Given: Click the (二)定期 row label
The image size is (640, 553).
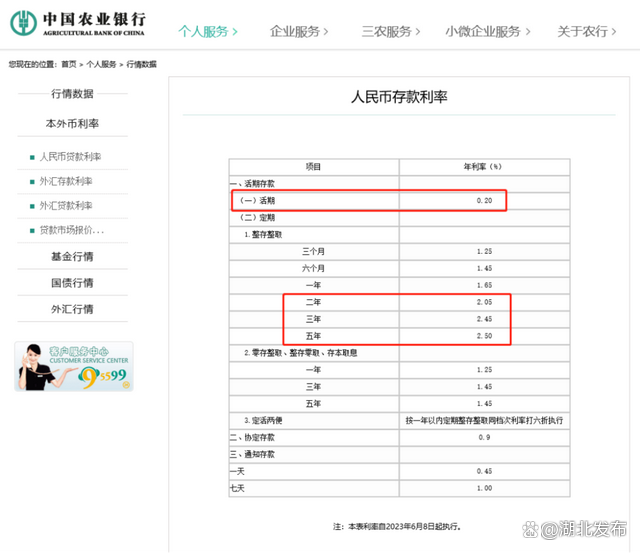Looking at the screenshot, I should click(258, 218).
